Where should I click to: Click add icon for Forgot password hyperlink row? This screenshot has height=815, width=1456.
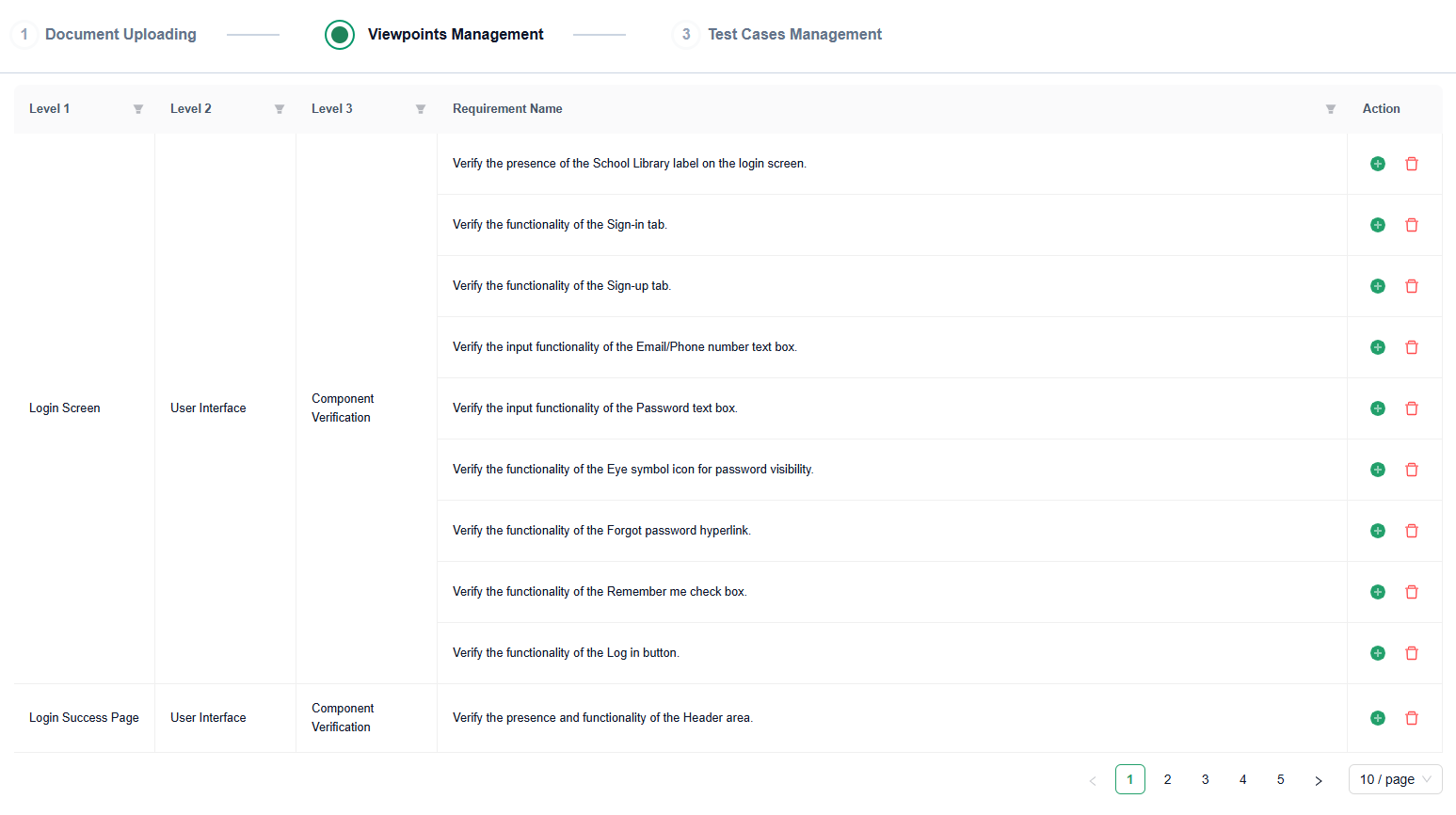click(1378, 531)
